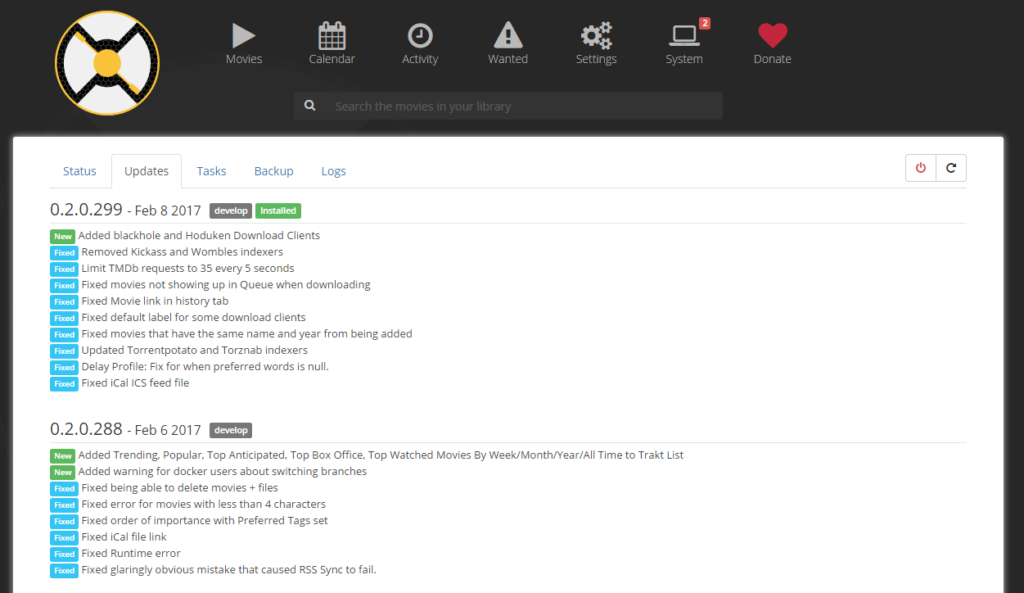
Task: Switch to the Backup tab
Action: click(274, 171)
